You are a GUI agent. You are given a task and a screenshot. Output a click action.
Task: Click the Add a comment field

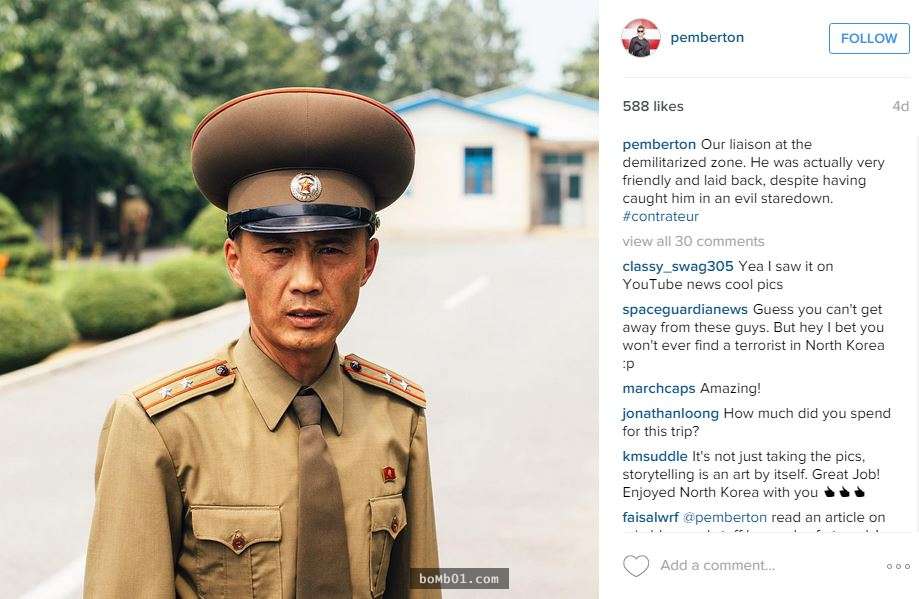(717, 566)
